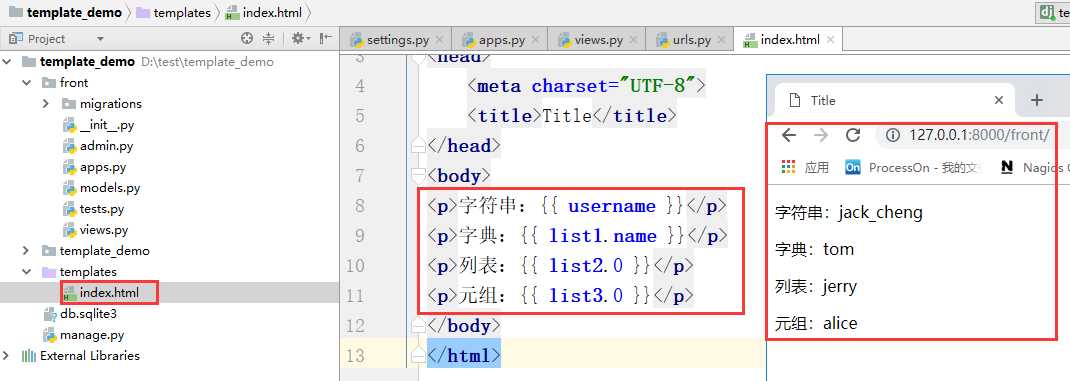
Task: Expand the inner template_demo package folder
Action: pos(27,251)
